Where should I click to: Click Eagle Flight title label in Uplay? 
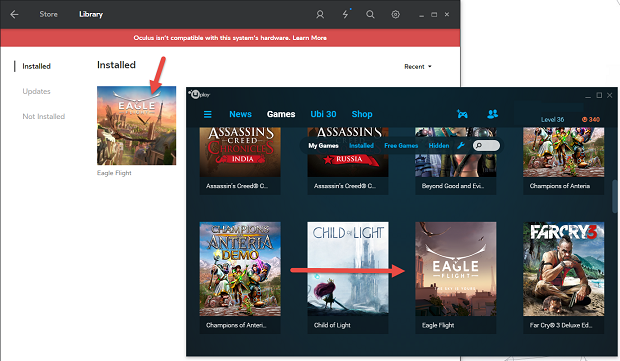click(x=438, y=325)
